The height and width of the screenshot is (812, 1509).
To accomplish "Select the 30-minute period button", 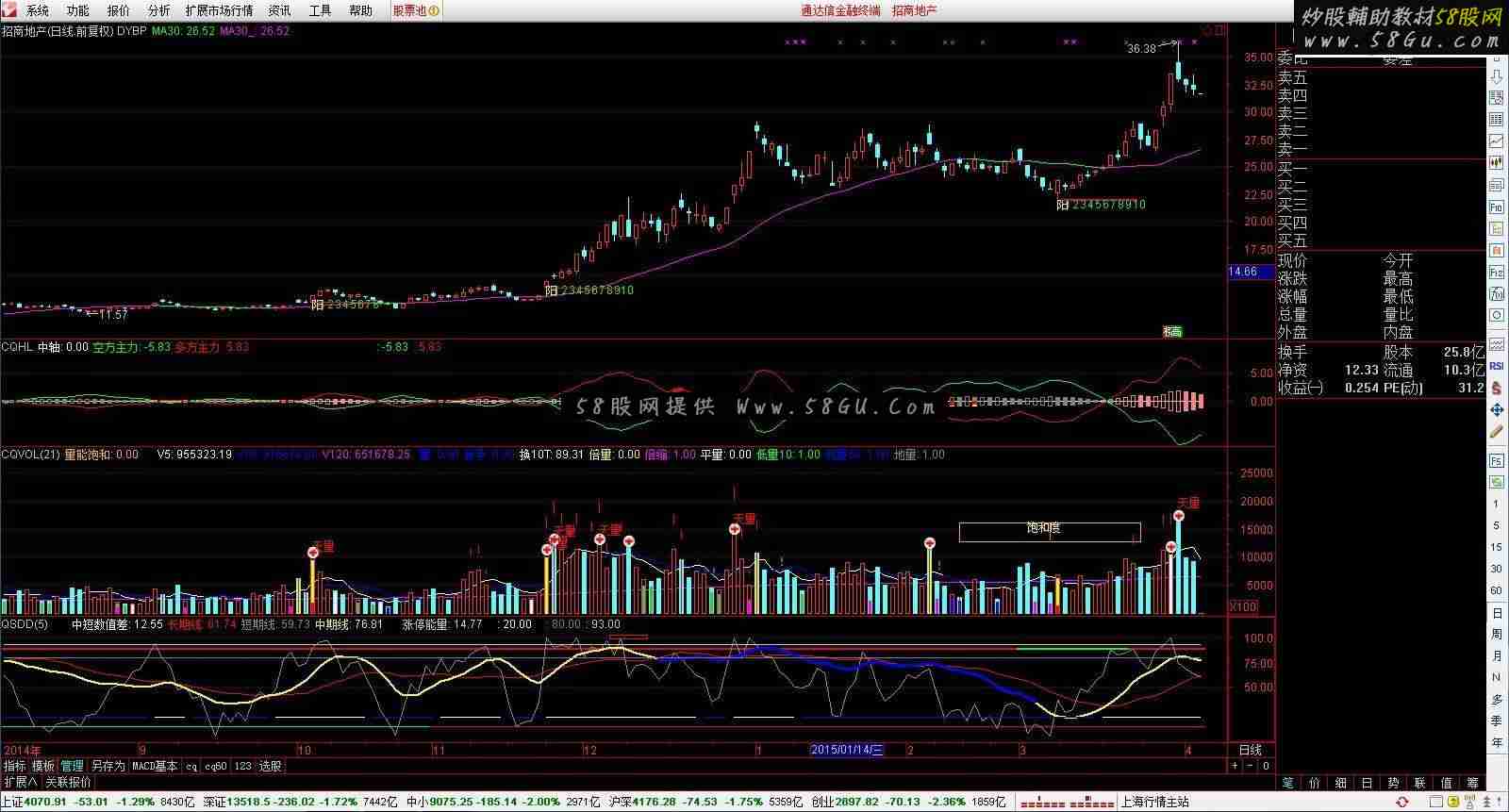I will click(1497, 569).
